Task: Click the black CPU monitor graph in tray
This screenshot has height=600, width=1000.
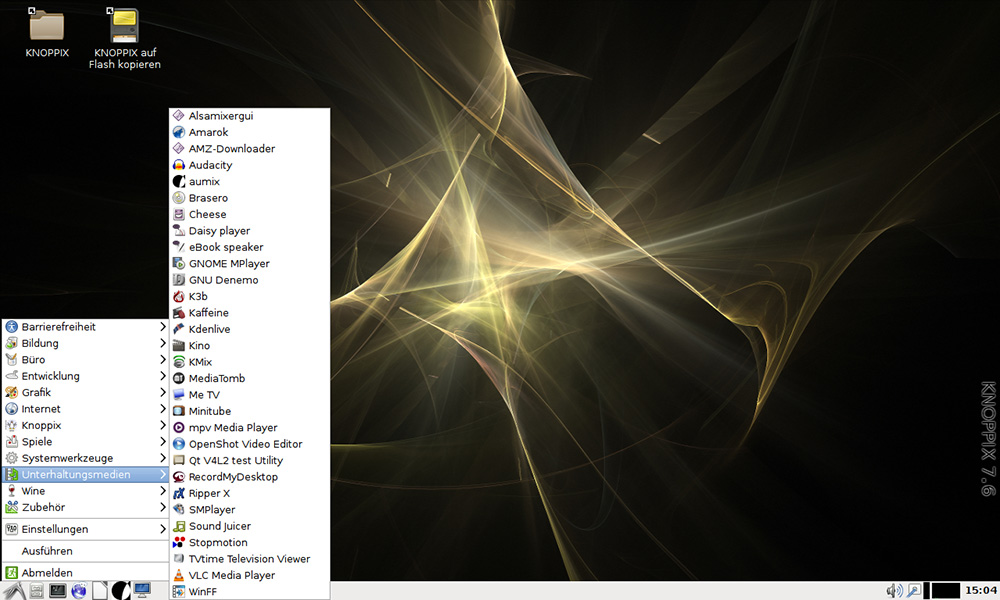Action: tap(945, 591)
